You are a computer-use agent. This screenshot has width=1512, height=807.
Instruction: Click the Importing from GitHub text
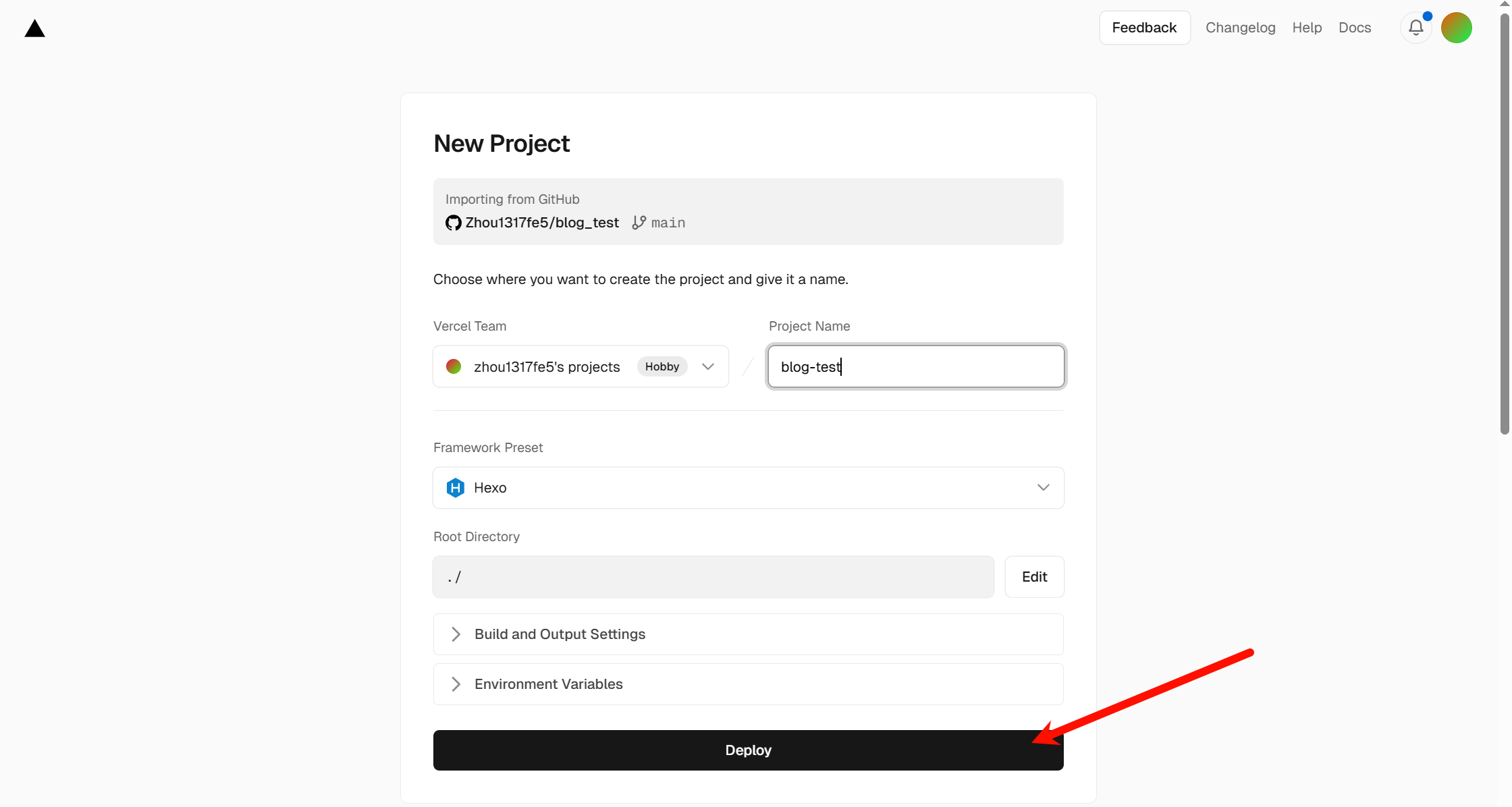tap(512, 199)
